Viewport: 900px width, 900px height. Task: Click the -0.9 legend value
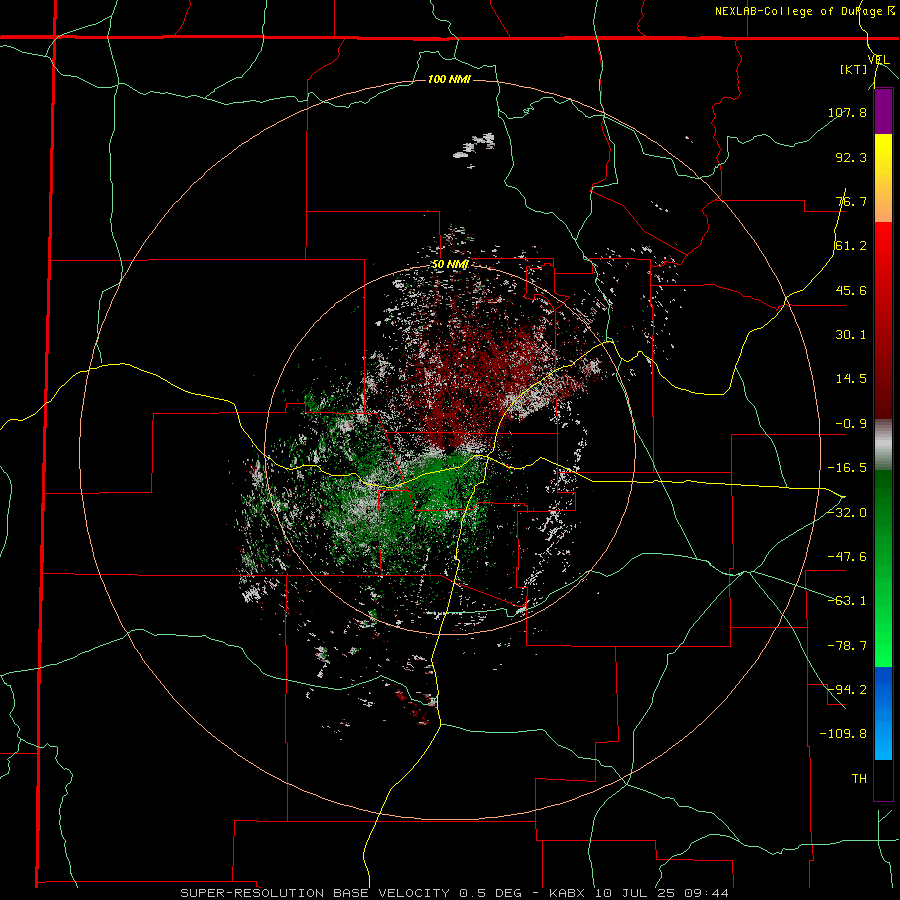[851, 424]
